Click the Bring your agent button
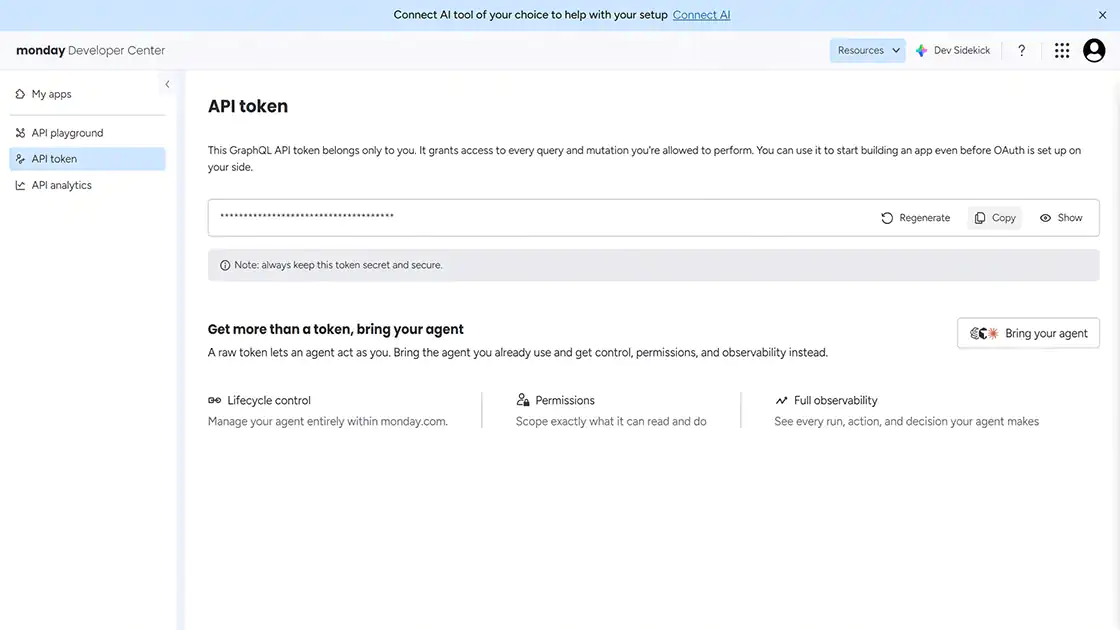 coord(1028,333)
